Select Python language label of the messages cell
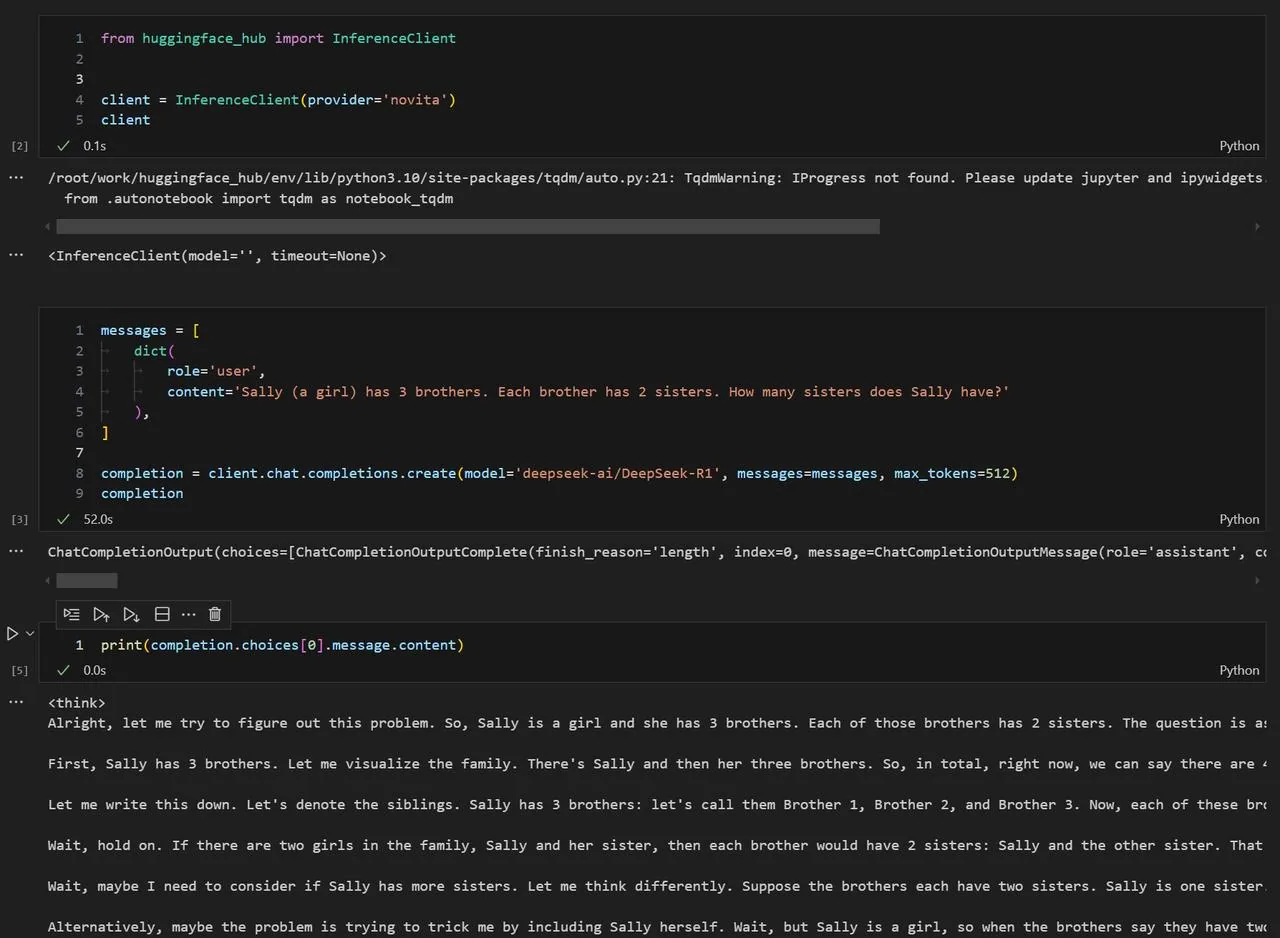The height and width of the screenshot is (938, 1280). [x=1239, y=519]
